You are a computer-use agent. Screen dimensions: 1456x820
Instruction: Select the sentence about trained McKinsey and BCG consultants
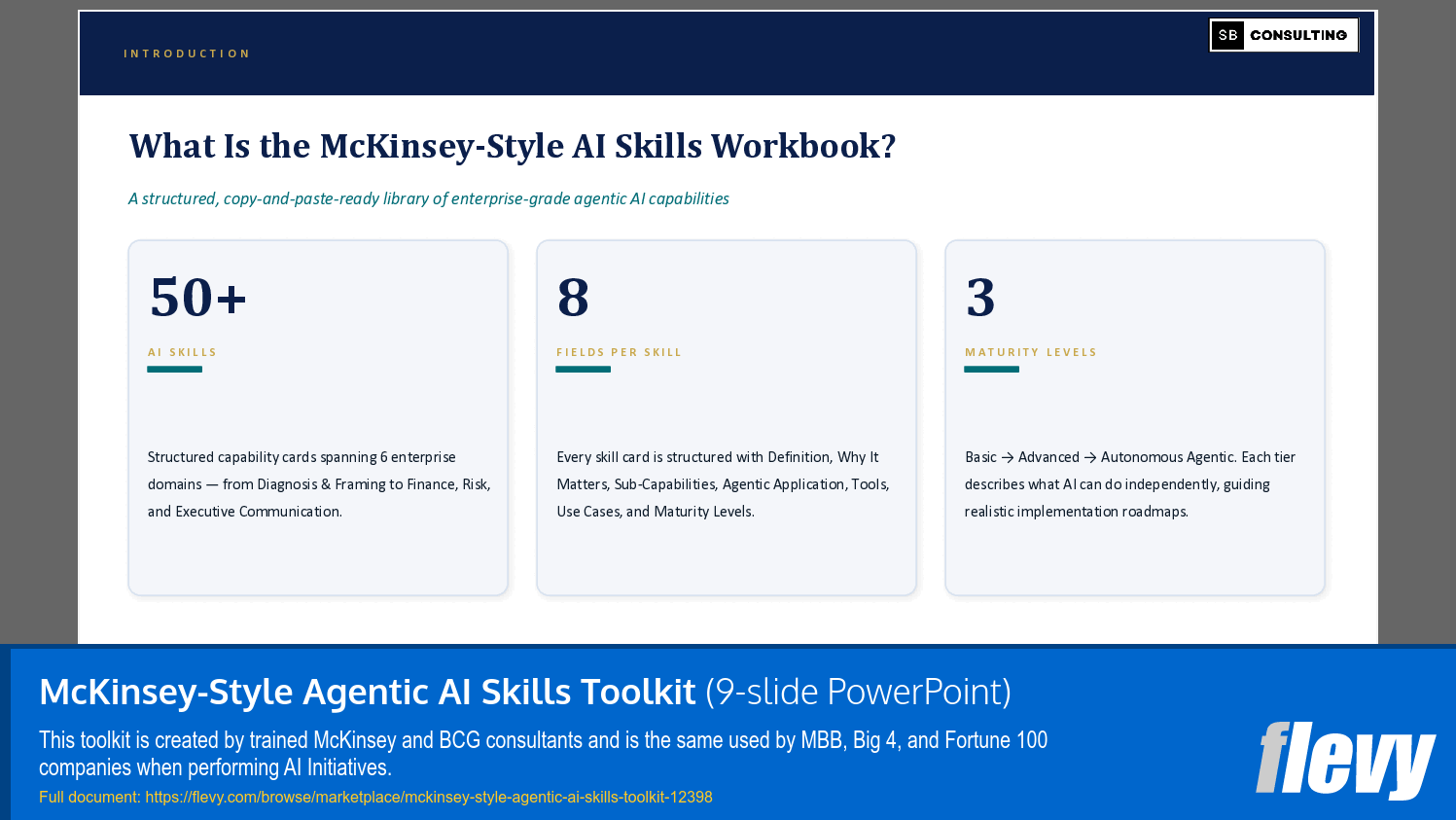coord(543,754)
